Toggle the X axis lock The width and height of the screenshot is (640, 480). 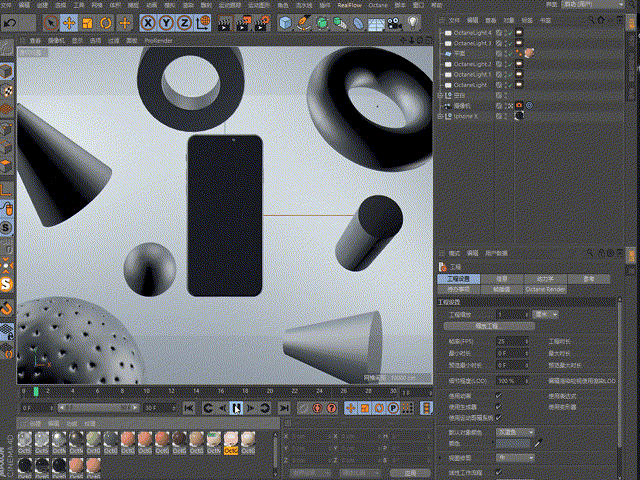click(x=148, y=23)
